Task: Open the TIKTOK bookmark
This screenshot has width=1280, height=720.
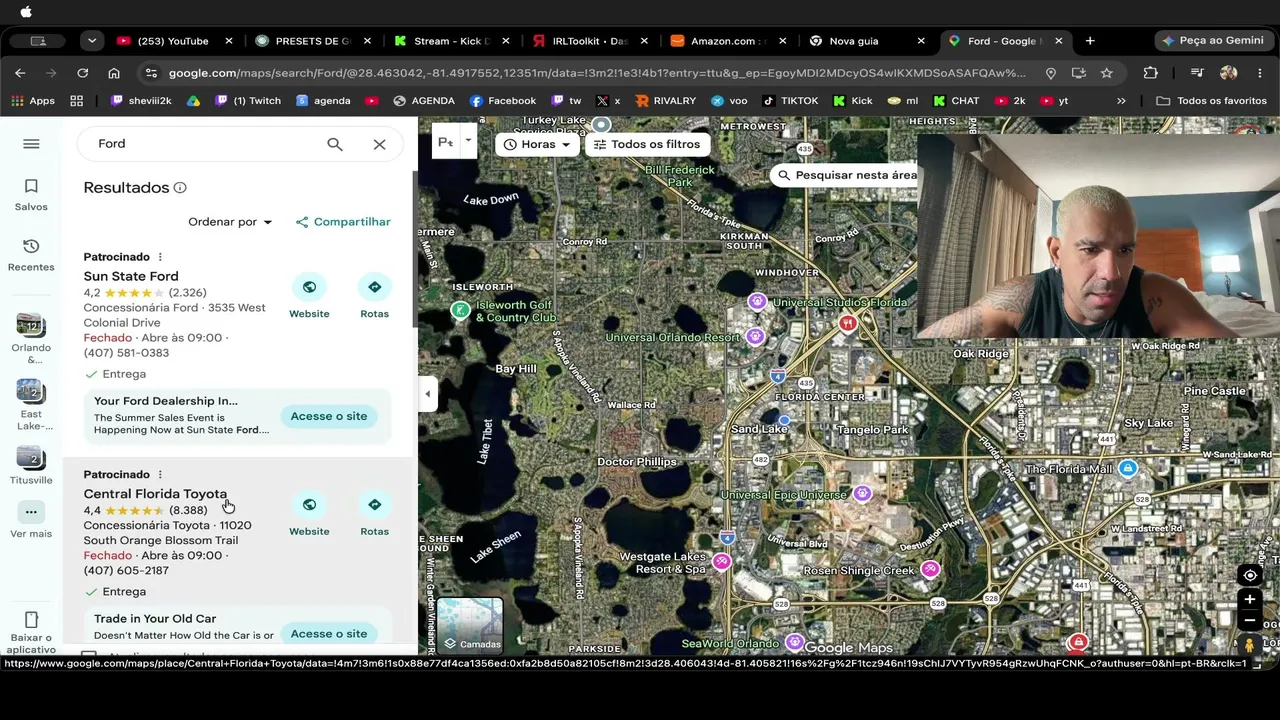Action: click(x=791, y=101)
